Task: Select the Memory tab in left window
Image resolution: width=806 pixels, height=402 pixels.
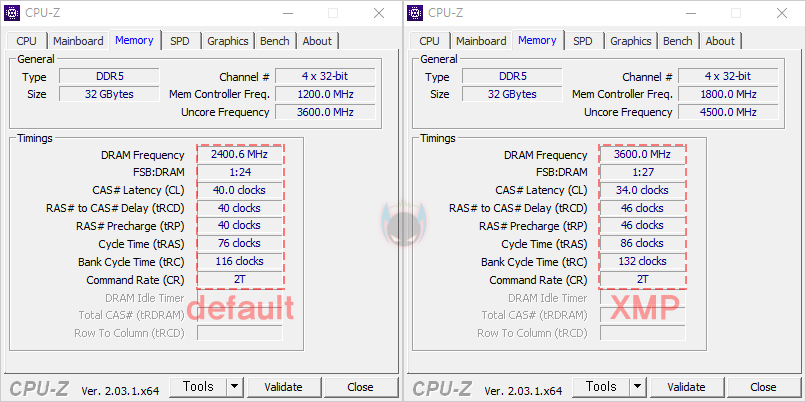Action: pyautogui.click(x=134, y=40)
